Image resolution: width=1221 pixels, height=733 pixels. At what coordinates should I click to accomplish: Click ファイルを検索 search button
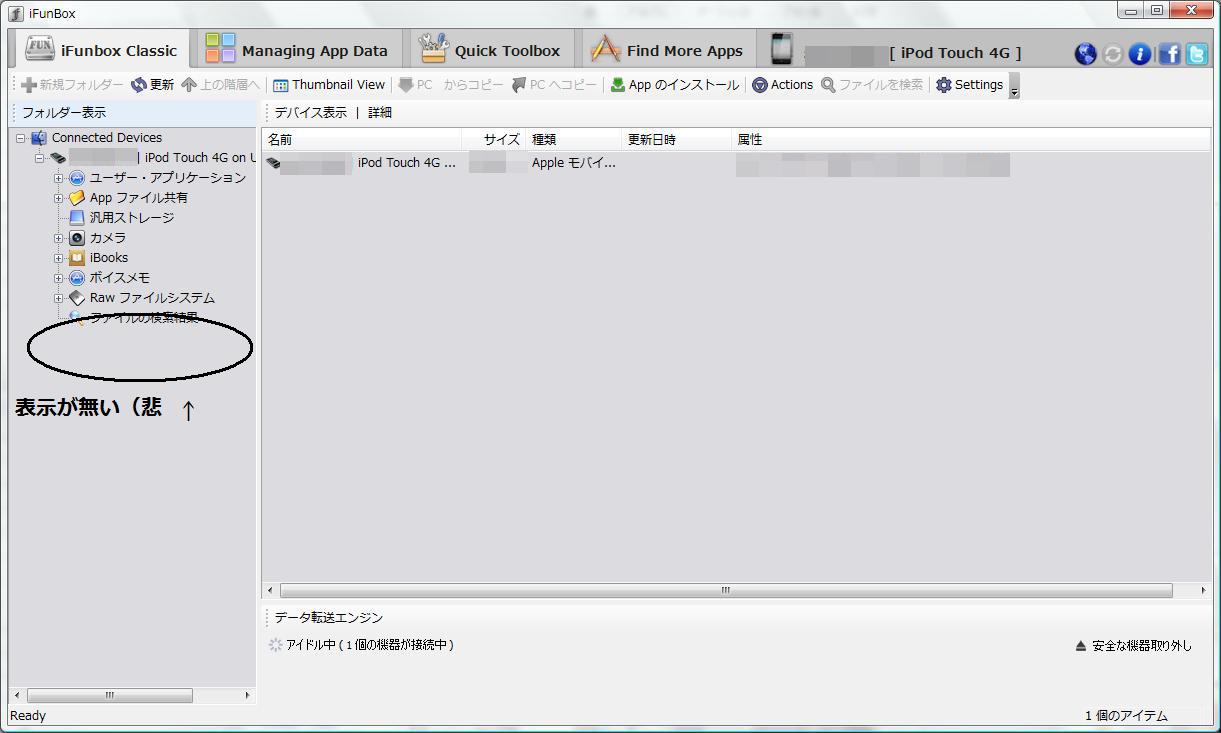(872, 85)
